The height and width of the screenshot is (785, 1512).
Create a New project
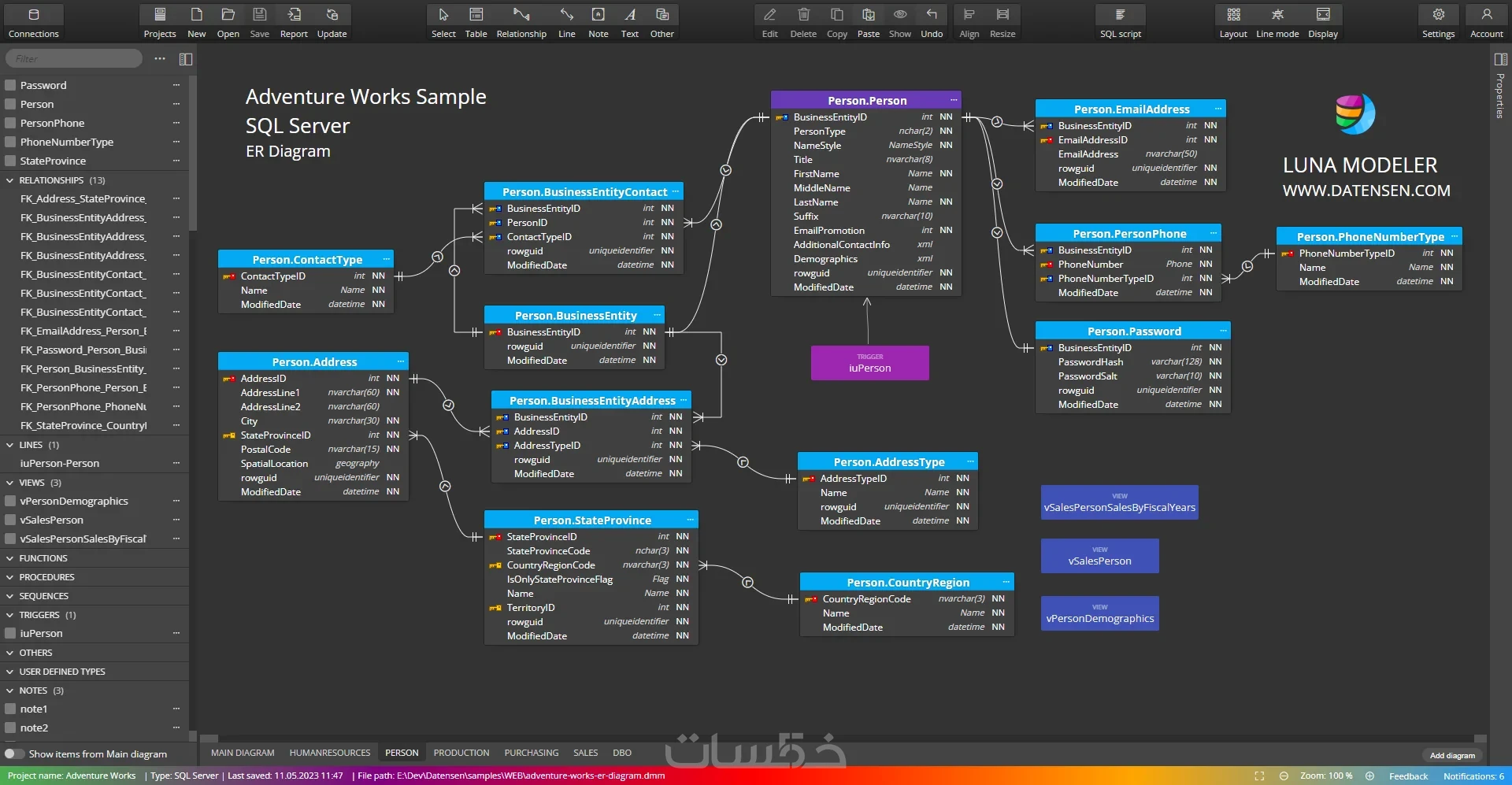pyautogui.click(x=196, y=22)
